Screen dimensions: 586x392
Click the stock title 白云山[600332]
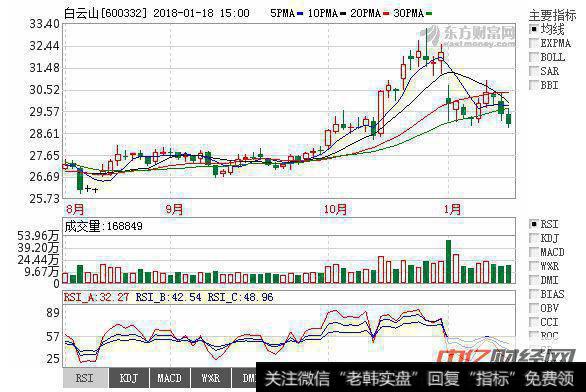106,13
